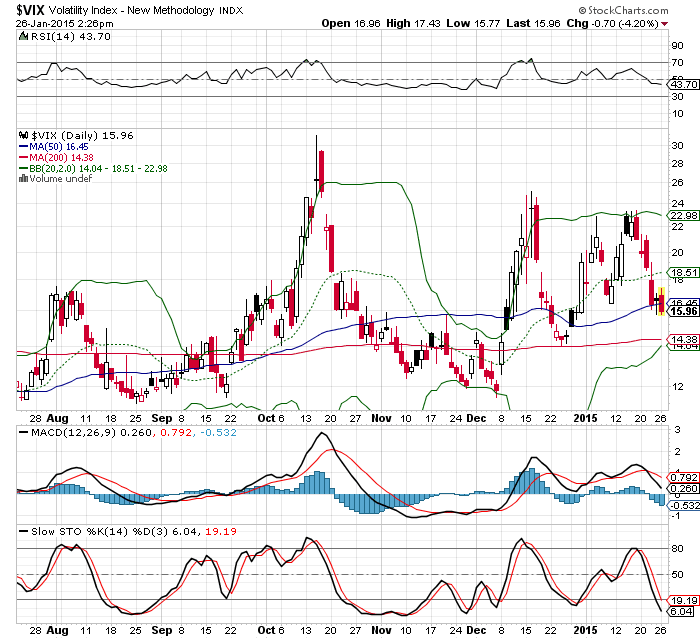The image size is (700, 639).
Task: Select the High 17.43 value
Action: click(413, 24)
